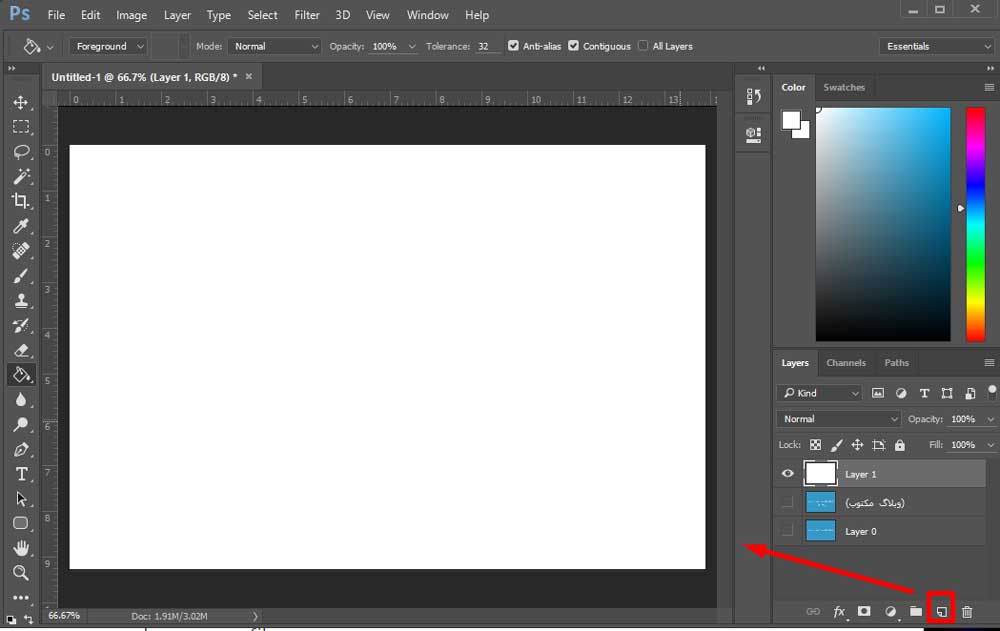The image size is (1000, 631).
Task: Select the Zoom tool
Action: [x=20, y=573]
